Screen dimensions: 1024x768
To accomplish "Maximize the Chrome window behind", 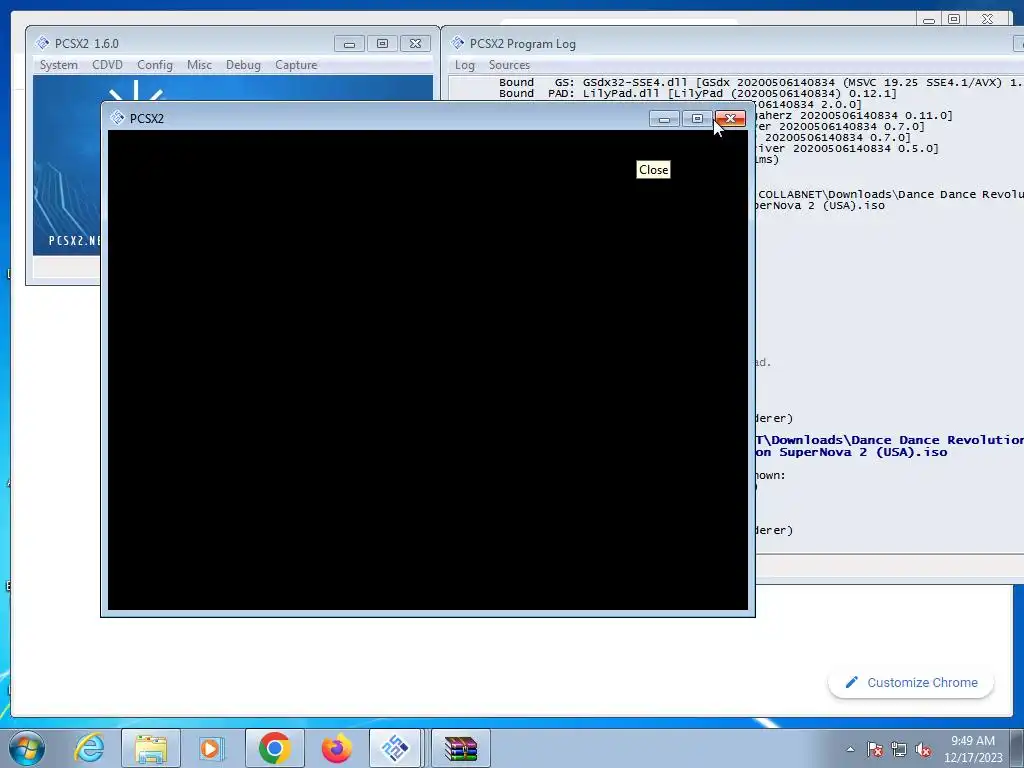I will click(x=954, y=20).
